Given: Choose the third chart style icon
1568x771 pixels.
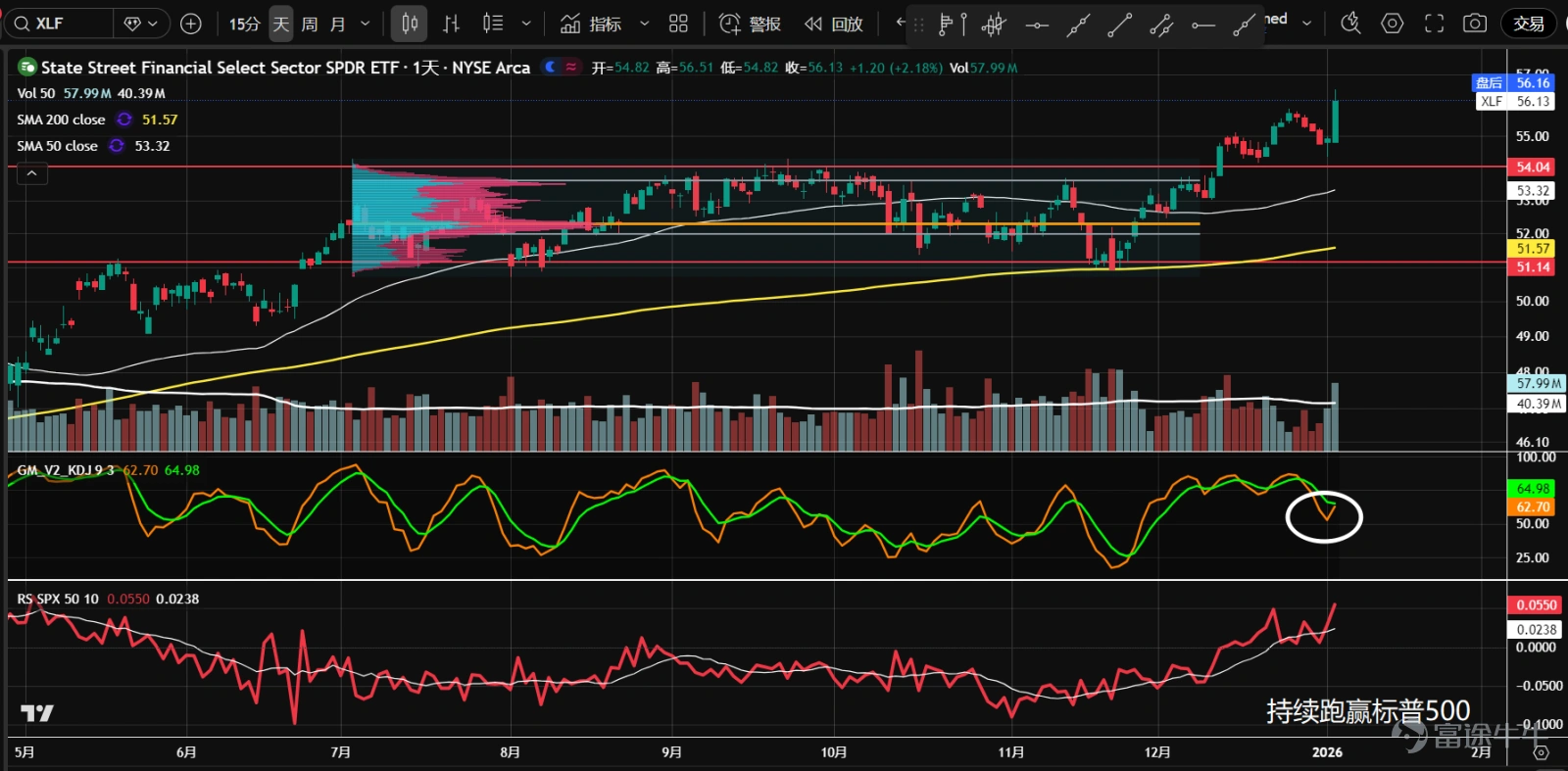Looking at the screenshot, I should coord(493,24).
